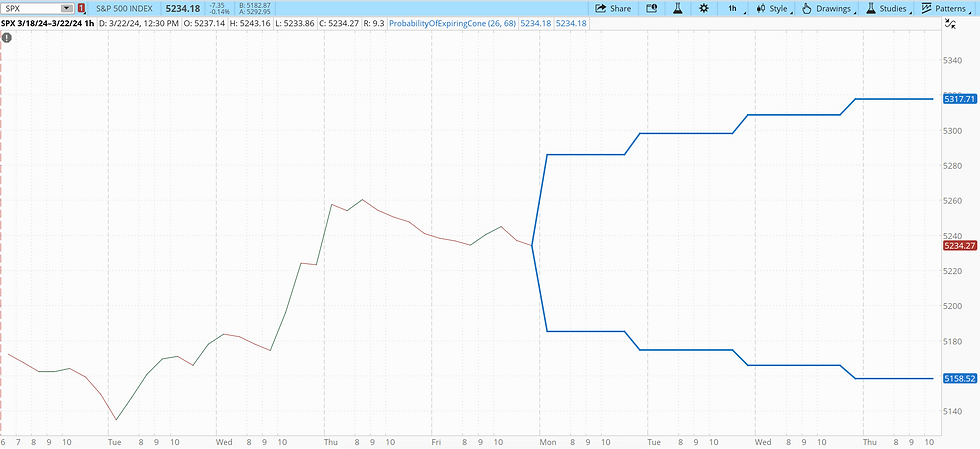980x449 pixels.
Task: Click the R: 9.3 range value
Action: tap(374, 23)
